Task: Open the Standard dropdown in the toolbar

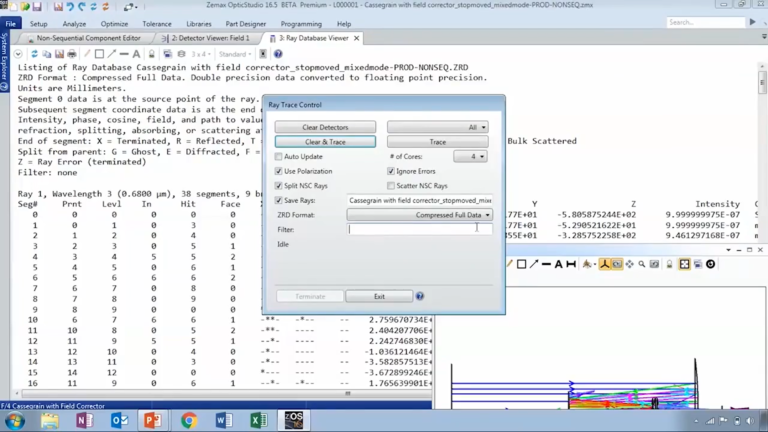Action: pos(235,54)
